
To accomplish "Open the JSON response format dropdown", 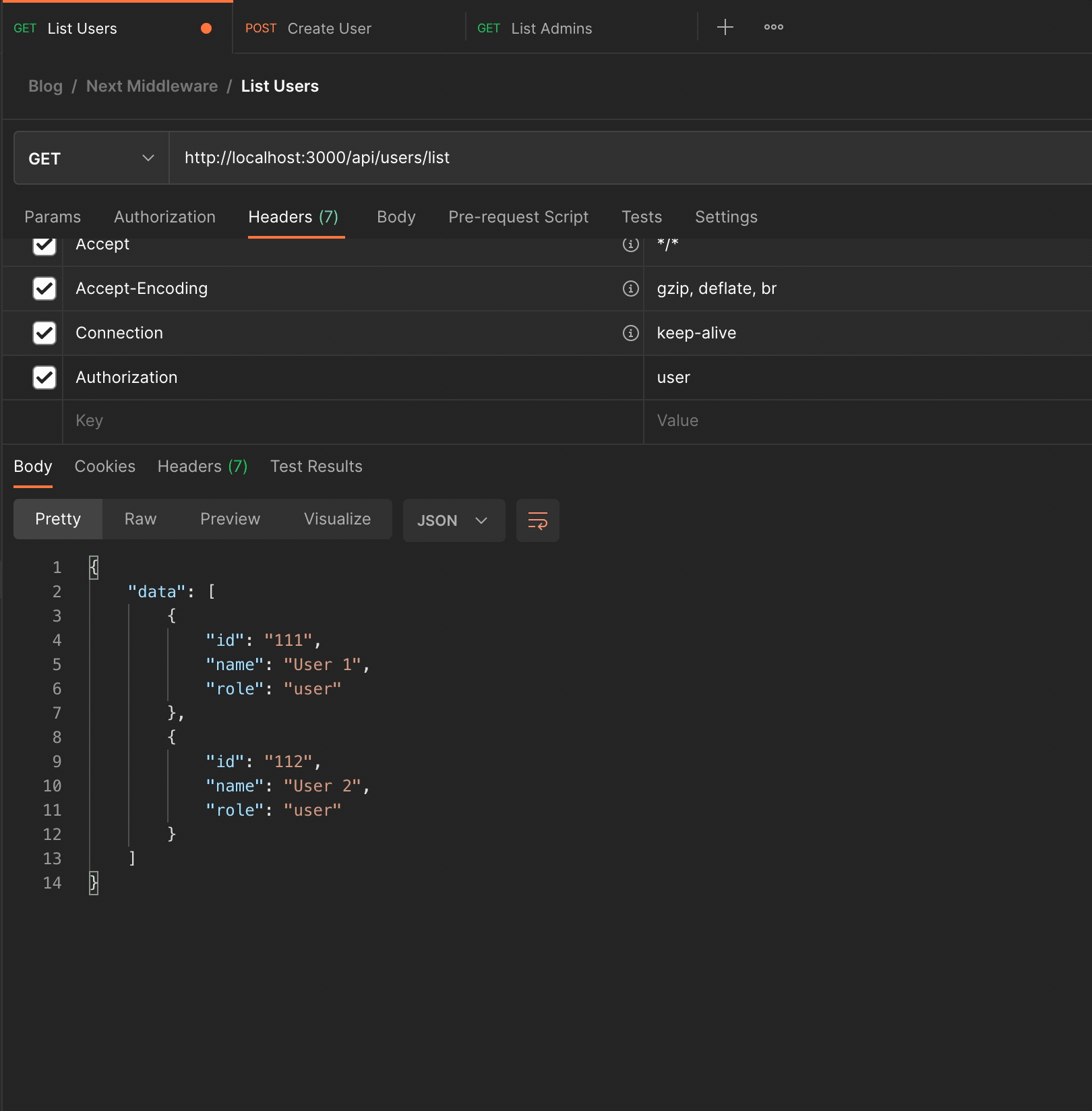I will pos(453,520).
